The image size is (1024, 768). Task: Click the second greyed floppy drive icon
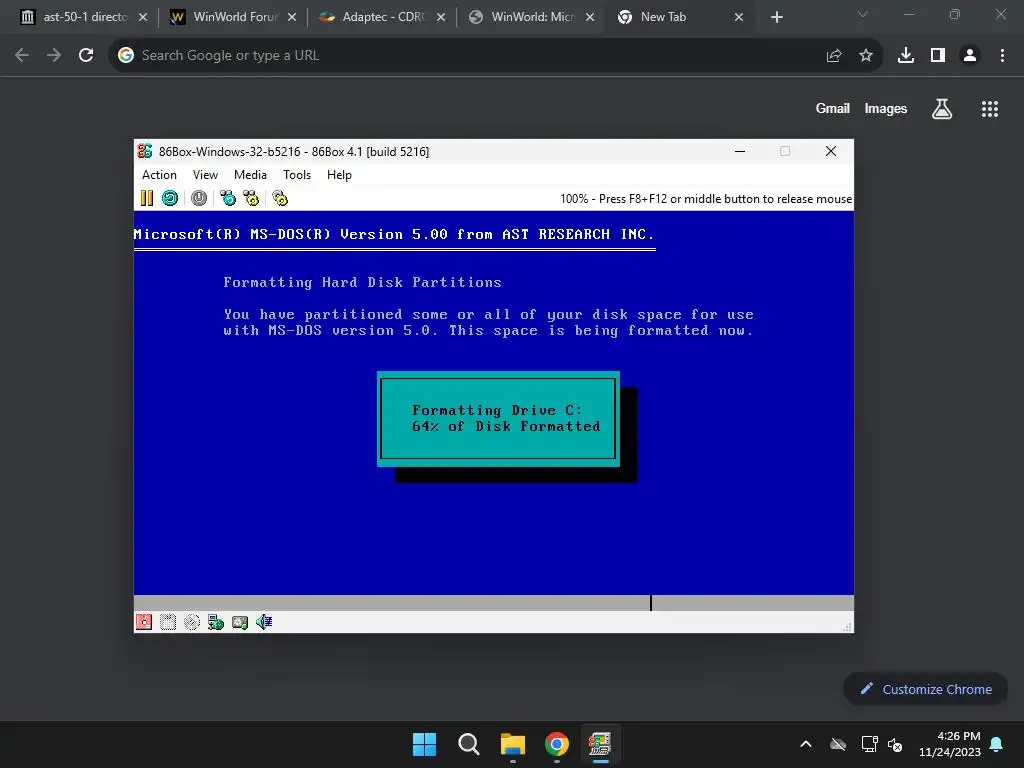click(168, 622)
